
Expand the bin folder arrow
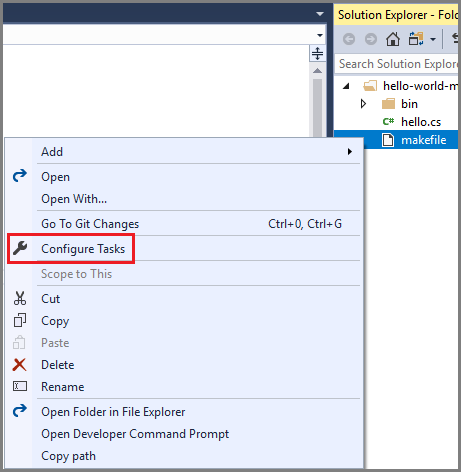(x=364, y=104)
